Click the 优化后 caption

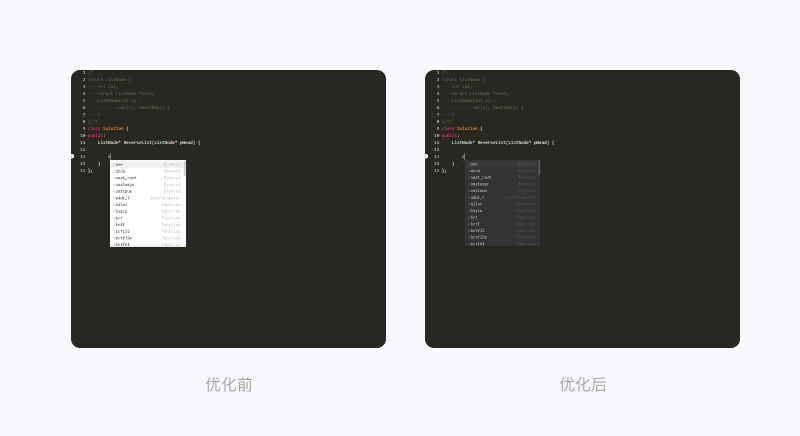(x=583, y=384)
